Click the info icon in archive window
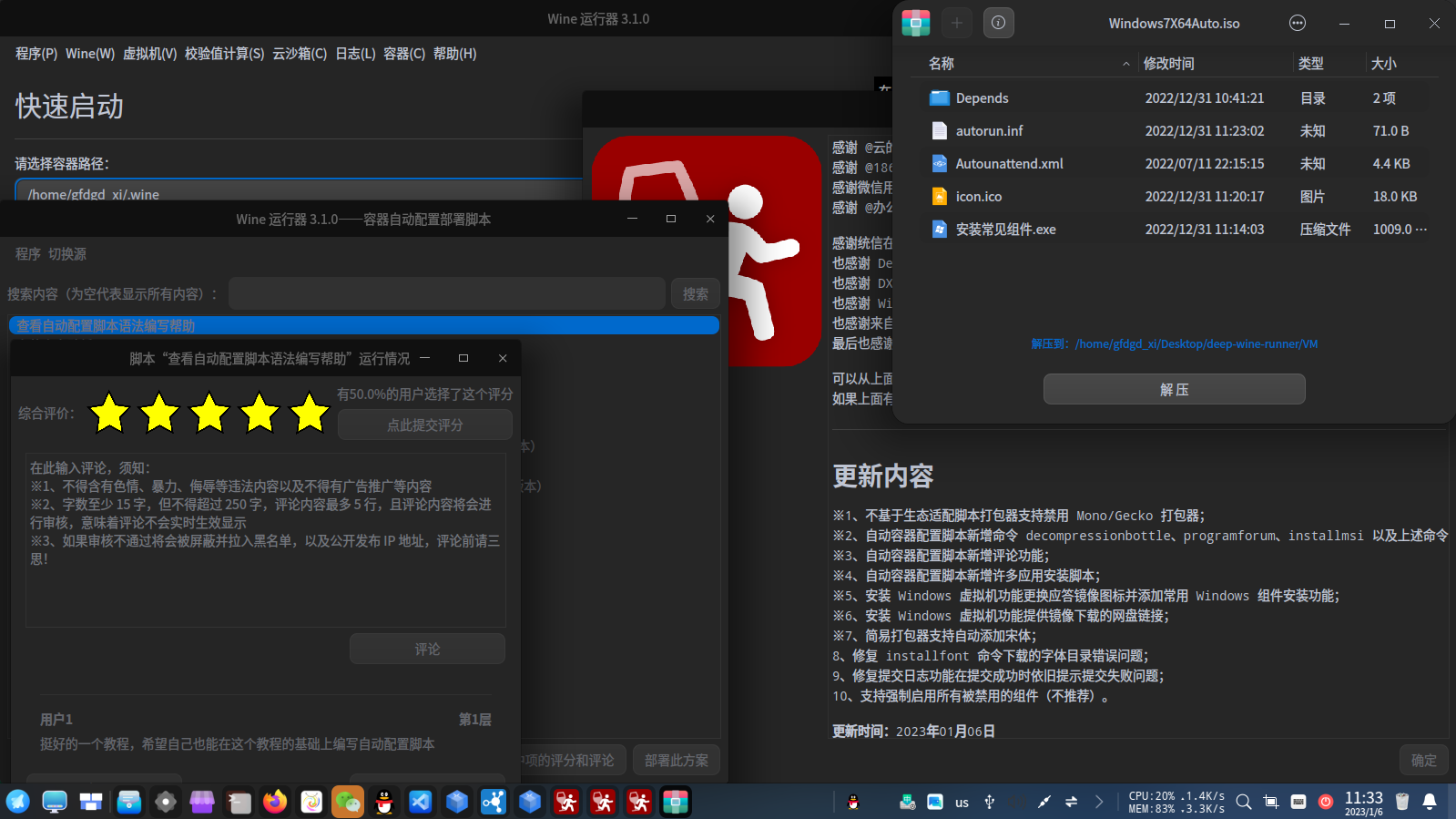The image size is (1456, 819). point(999,23)
